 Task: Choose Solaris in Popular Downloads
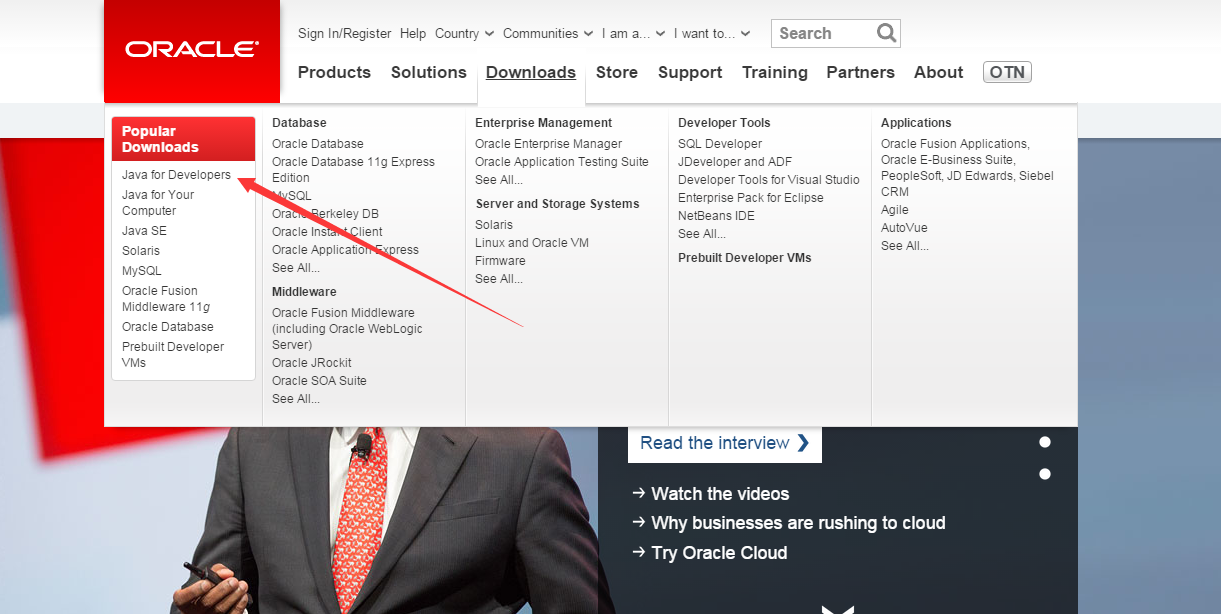[141, 251]
